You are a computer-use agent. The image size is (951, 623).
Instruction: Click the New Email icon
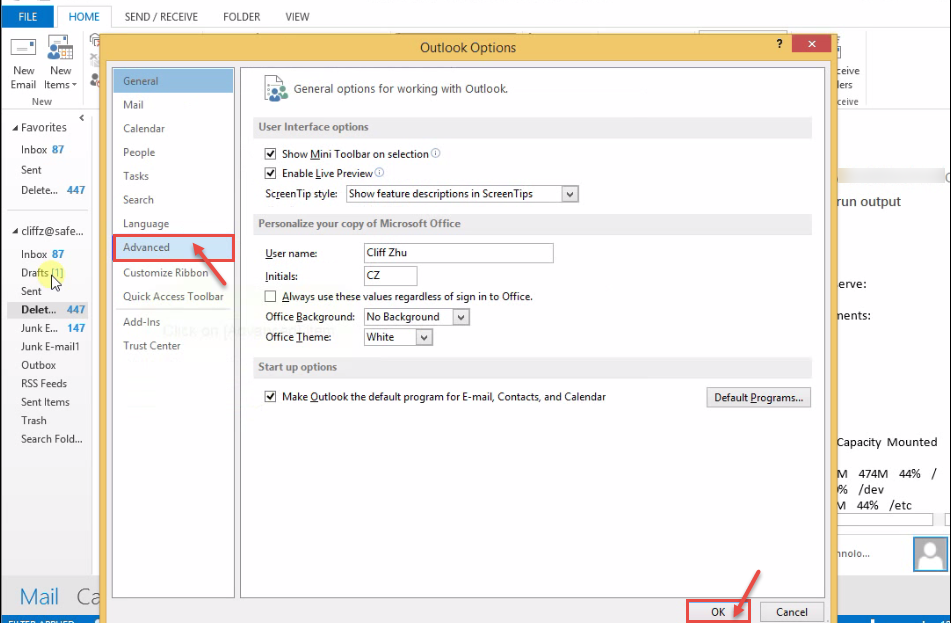point(23,64)
